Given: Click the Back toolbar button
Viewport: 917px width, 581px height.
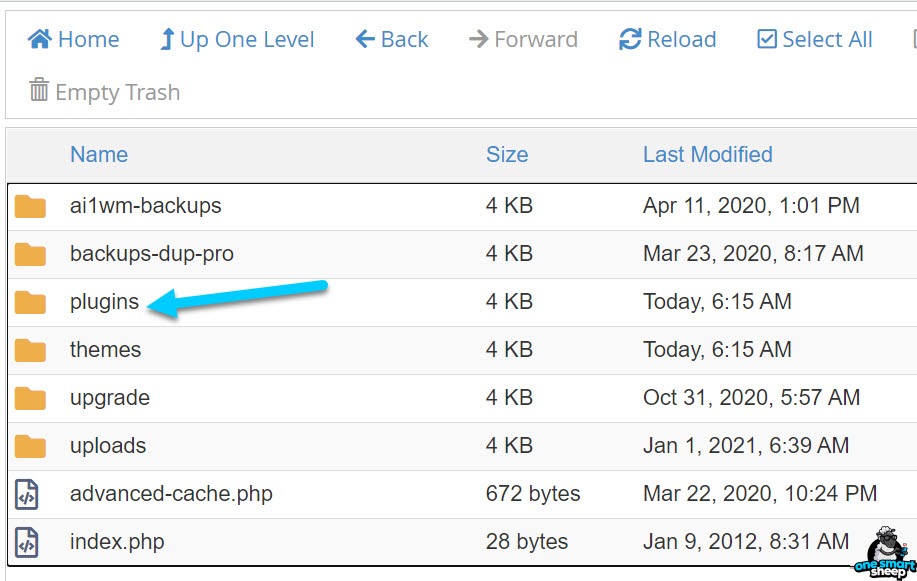Looking at the screenshot, I should pyautogui.click(x=392, y=39).
